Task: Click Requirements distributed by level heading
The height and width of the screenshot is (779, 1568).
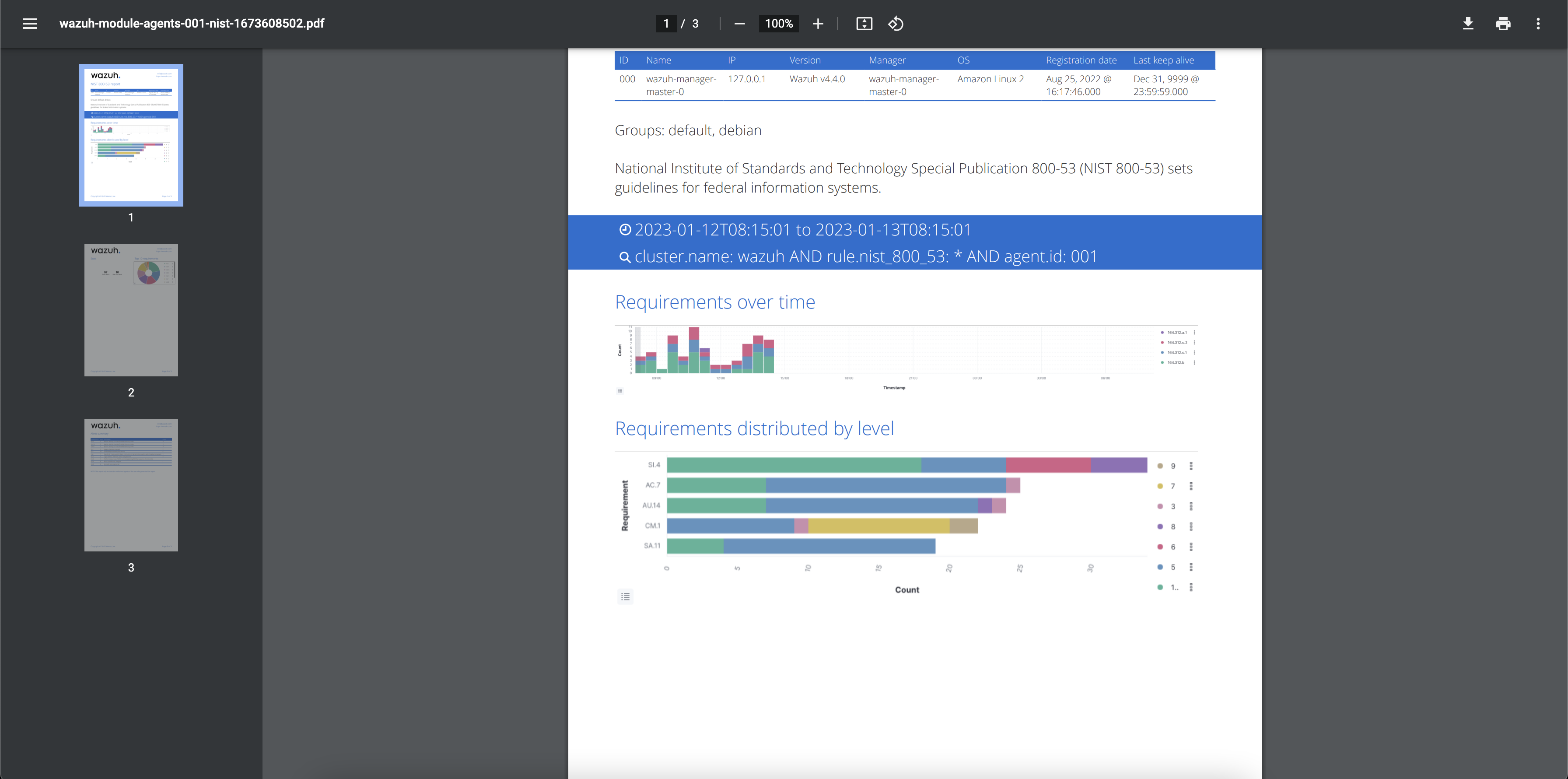Action: click(754, 429)
